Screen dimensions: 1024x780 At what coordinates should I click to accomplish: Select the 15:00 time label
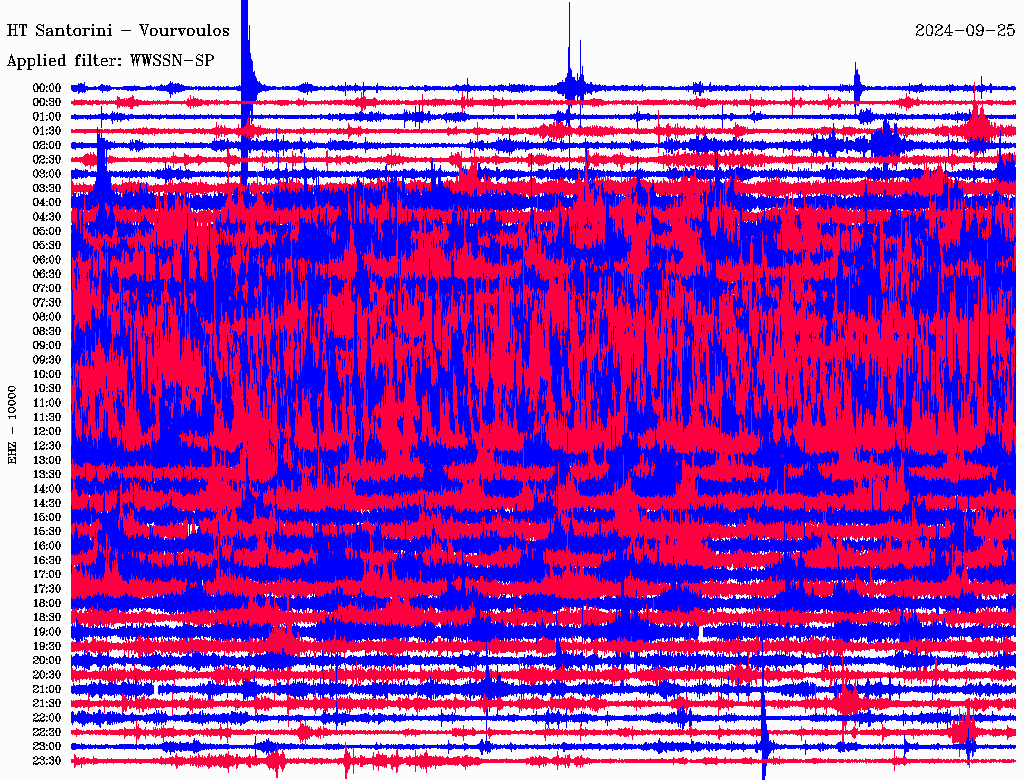pos(47,517)
